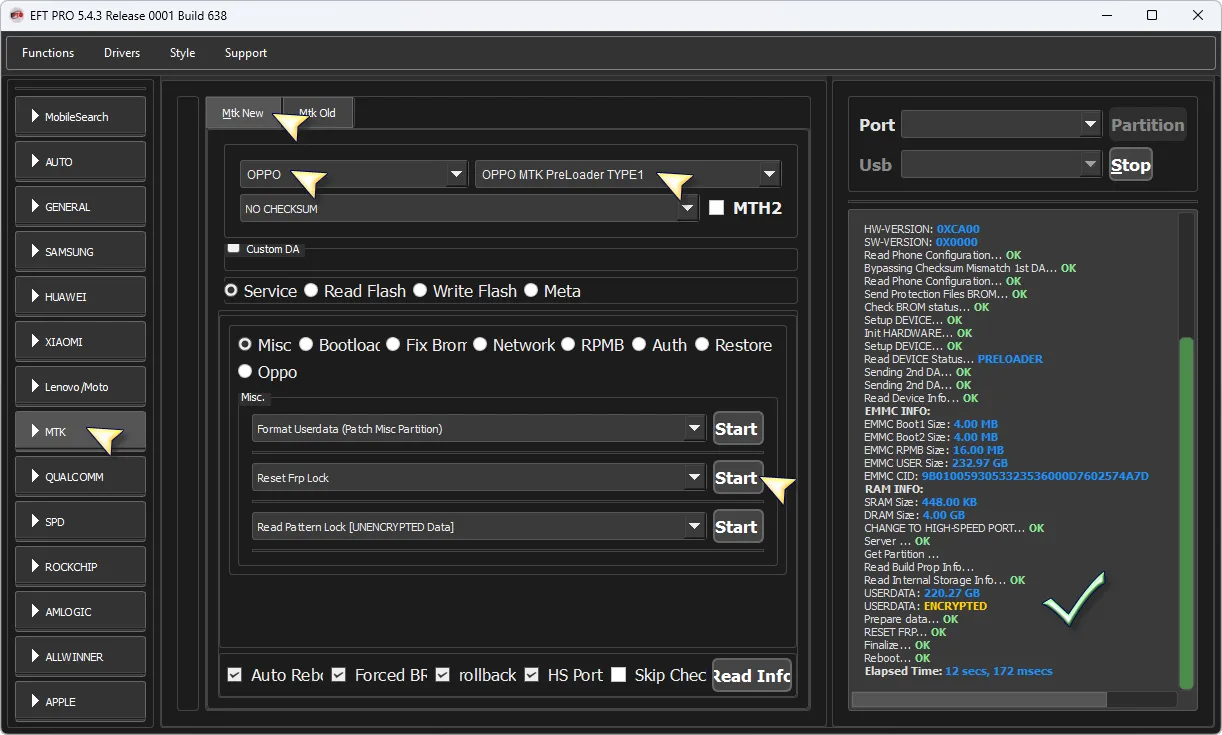Select the Read Flash radio button
1222x735 pixels.
click(x=312, y=291)
